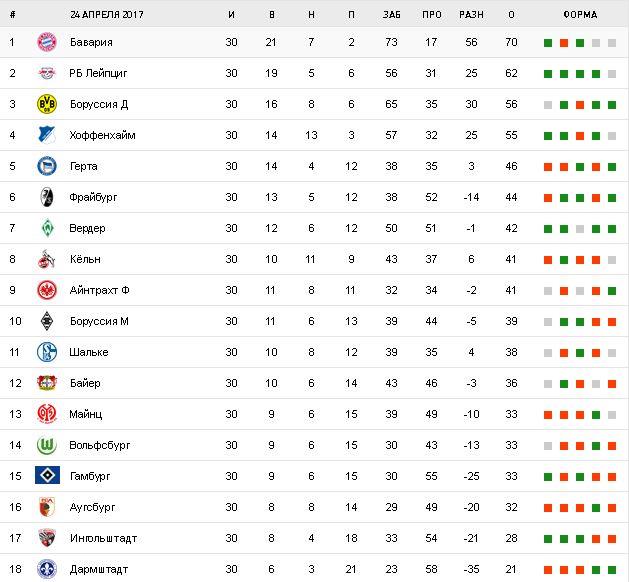Click the О points column header
The width and height of the screenshot is (629, 582).
(x=511, y=15)
